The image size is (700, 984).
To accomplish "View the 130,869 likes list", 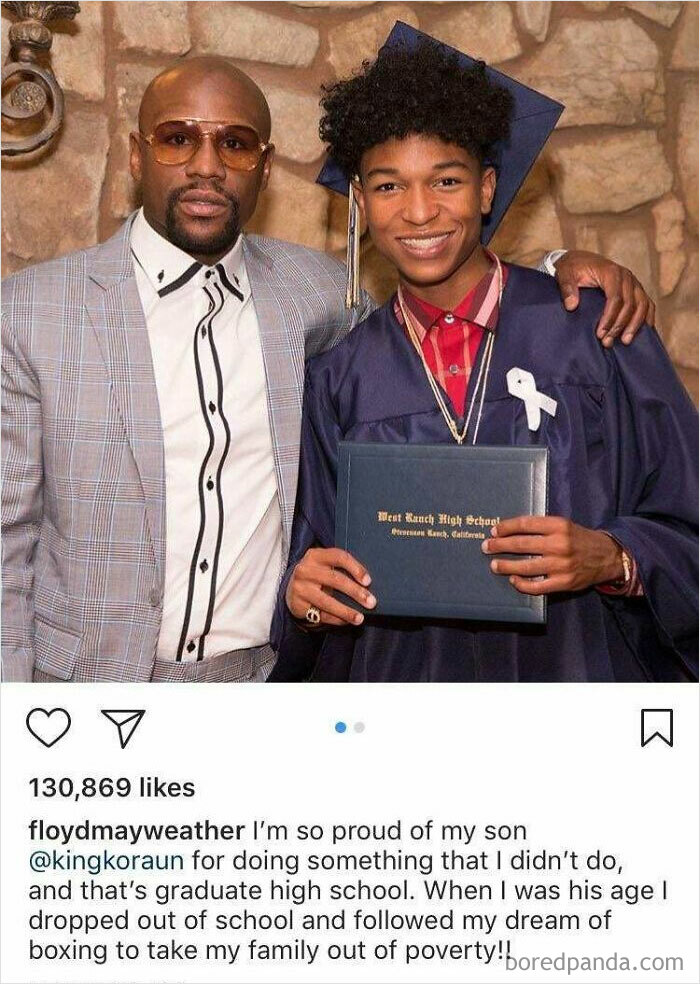I will tap(111, 788).
